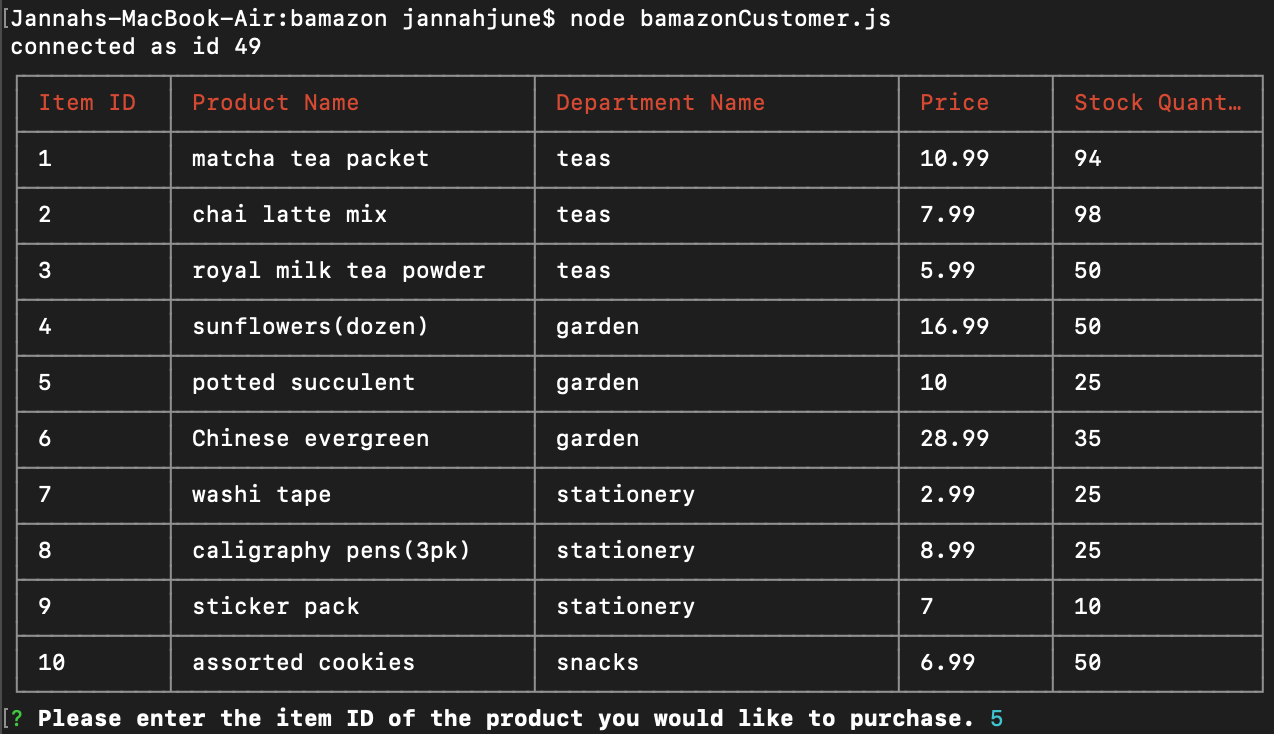Click the "snacks" department cell
The image size is (1274, 734).
(597, 663)
